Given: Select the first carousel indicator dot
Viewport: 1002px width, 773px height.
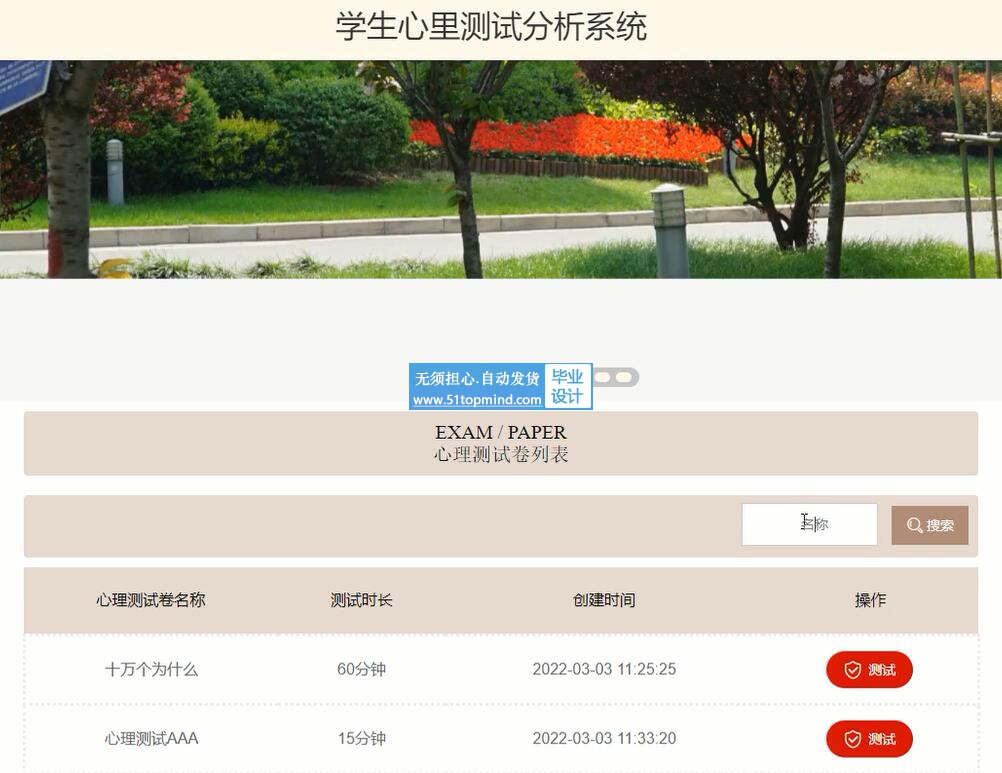Looking at the screenshot, I should pos(604,377).
